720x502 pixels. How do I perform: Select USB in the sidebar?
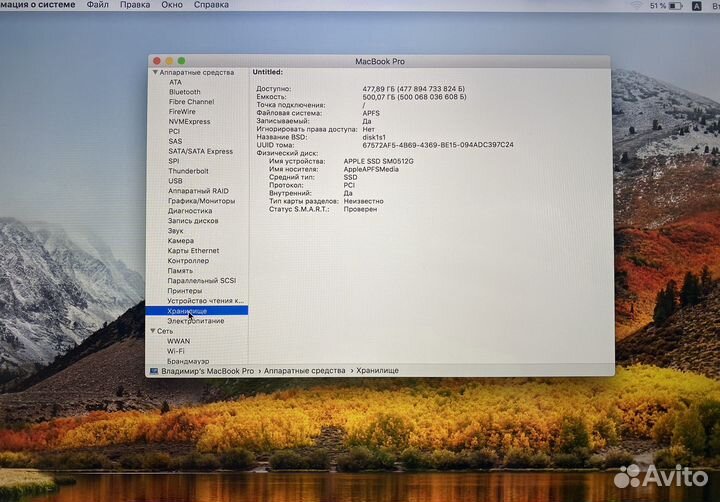(x=175, y=181)
